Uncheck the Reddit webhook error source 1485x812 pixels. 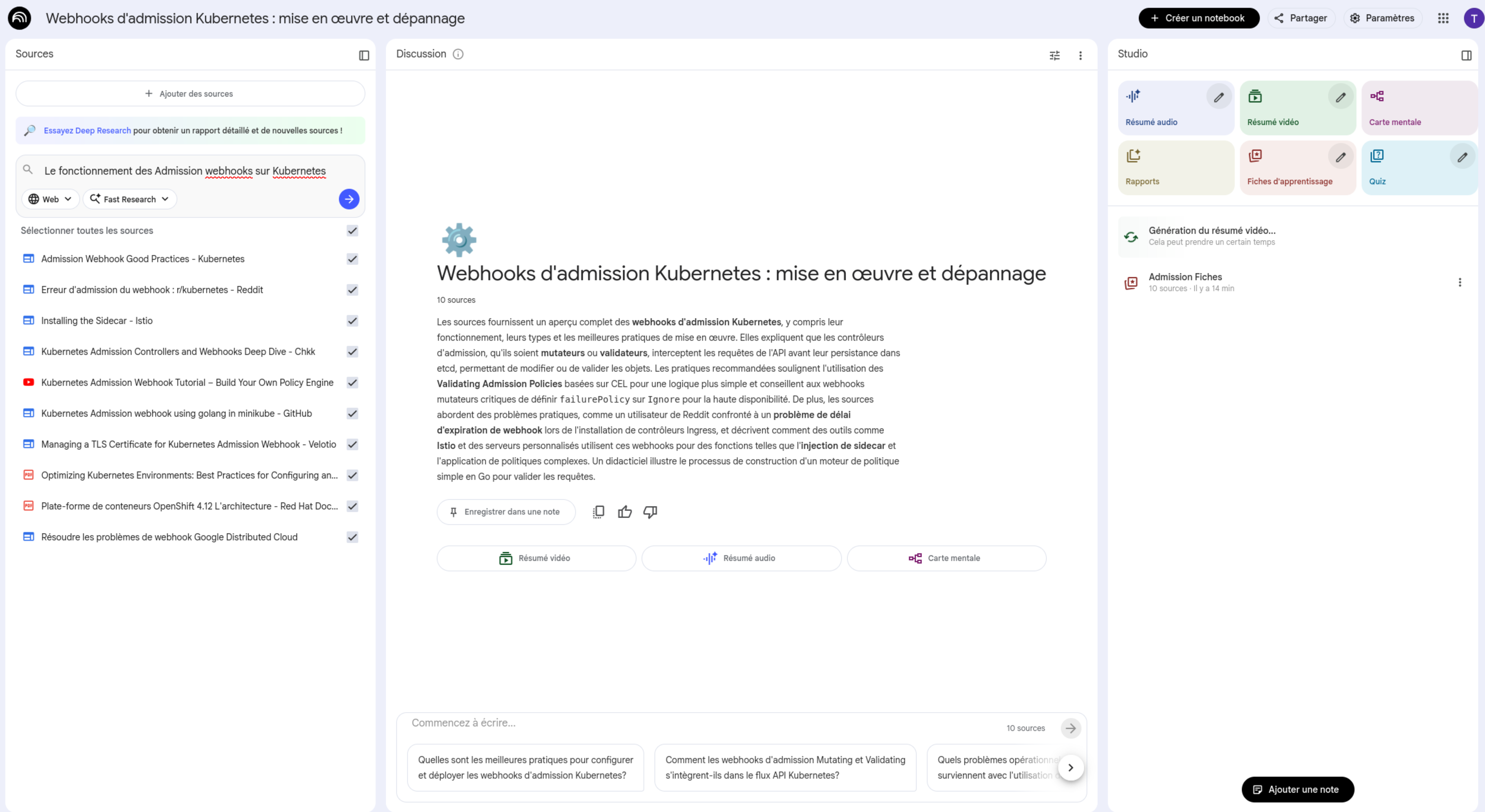pyautogui.click(x=352, y=290)
